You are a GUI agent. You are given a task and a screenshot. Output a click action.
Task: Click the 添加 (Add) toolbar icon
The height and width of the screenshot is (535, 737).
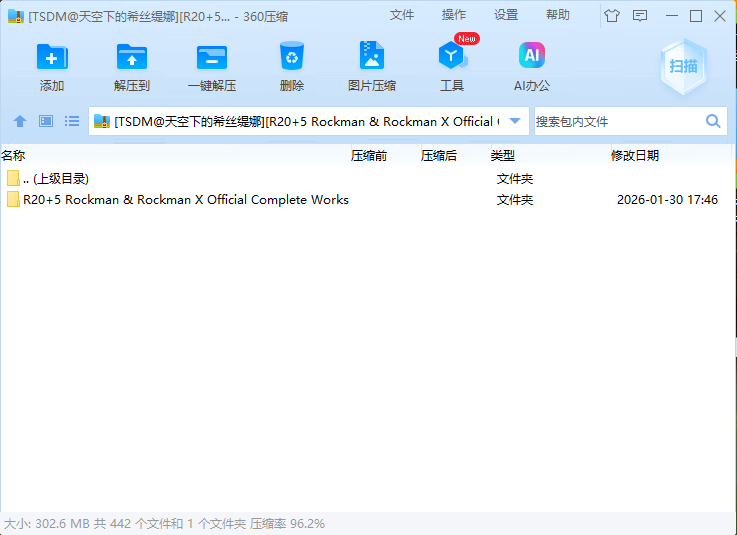52,57
